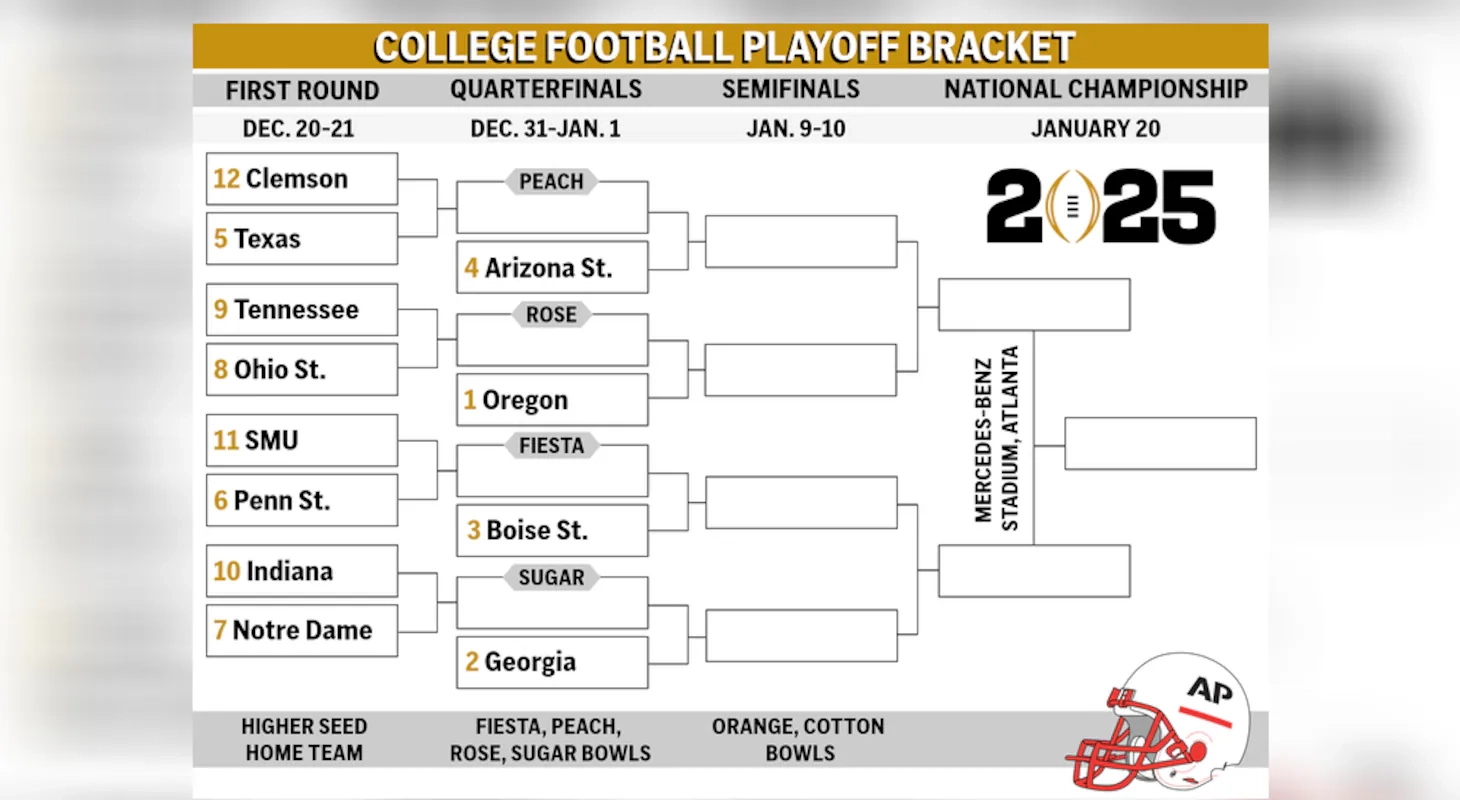Click the 5 Texas team box

click(302, 239)
